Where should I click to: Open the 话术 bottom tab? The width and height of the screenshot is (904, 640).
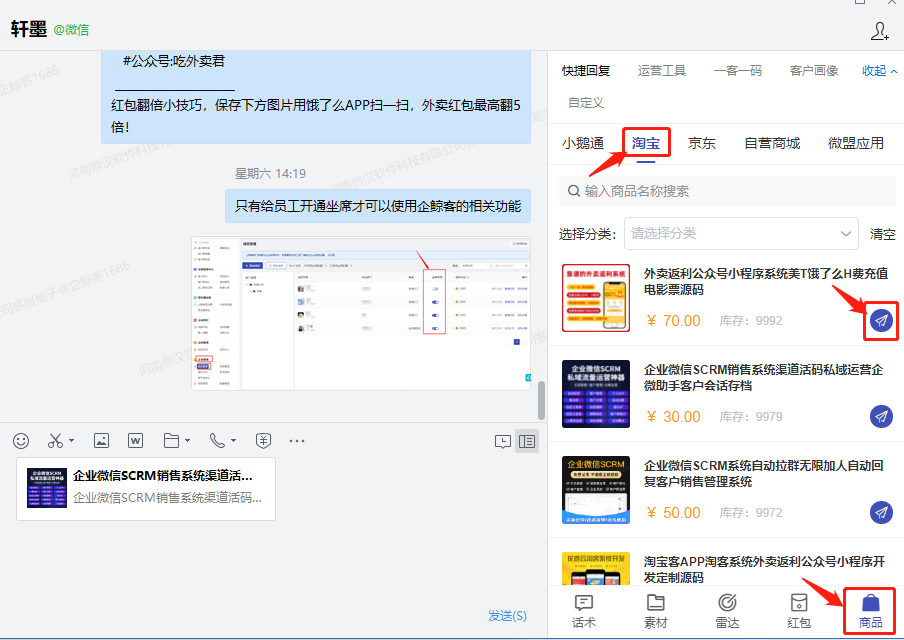pos(583,612)
